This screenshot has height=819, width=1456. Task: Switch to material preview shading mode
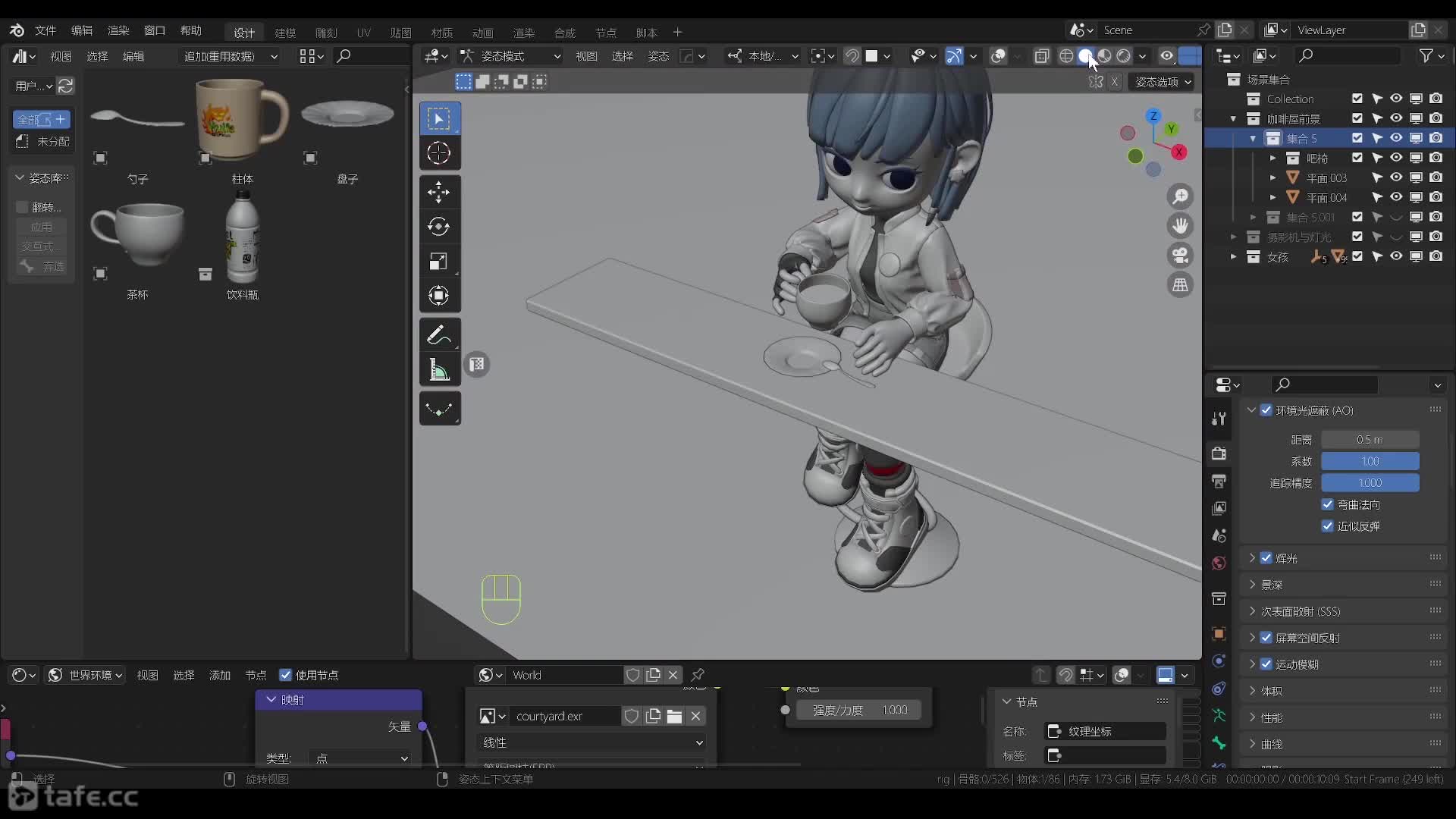point(1105,56)
